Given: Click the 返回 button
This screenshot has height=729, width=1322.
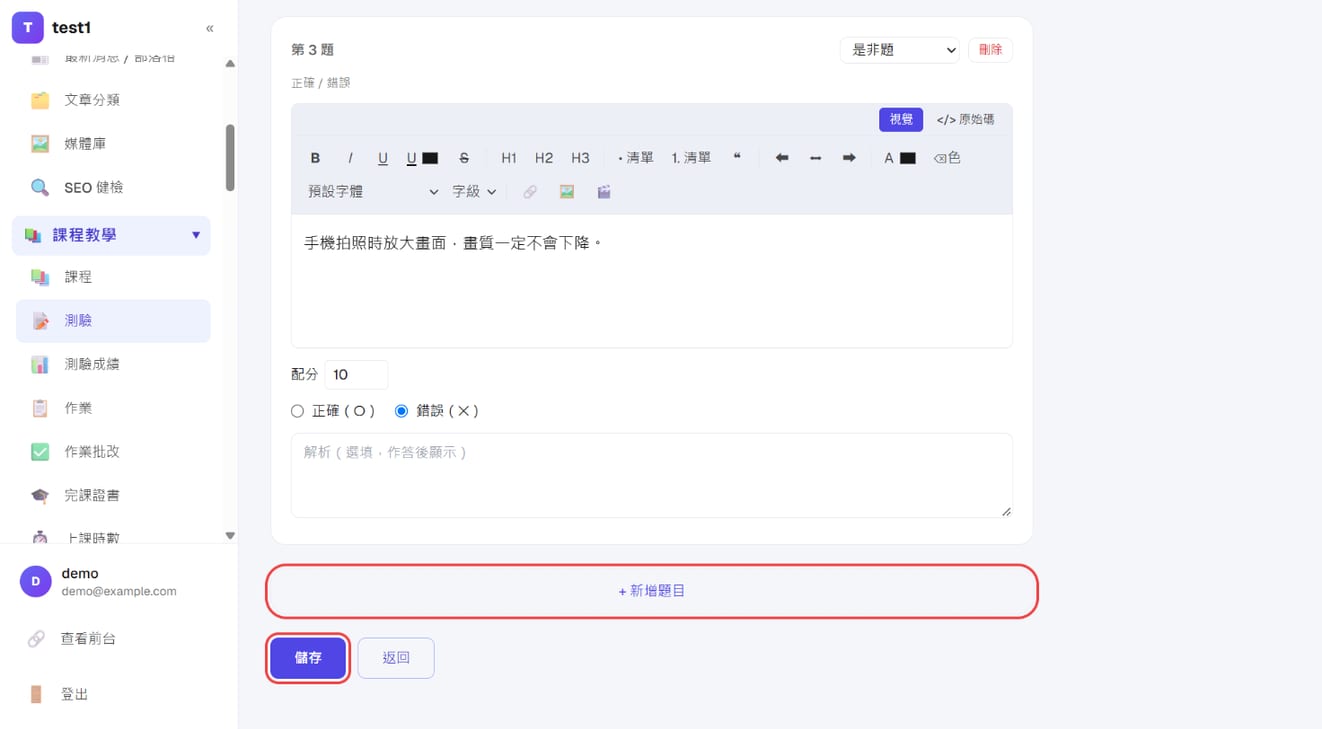Looking at the screenshot, I should [396, 658].
